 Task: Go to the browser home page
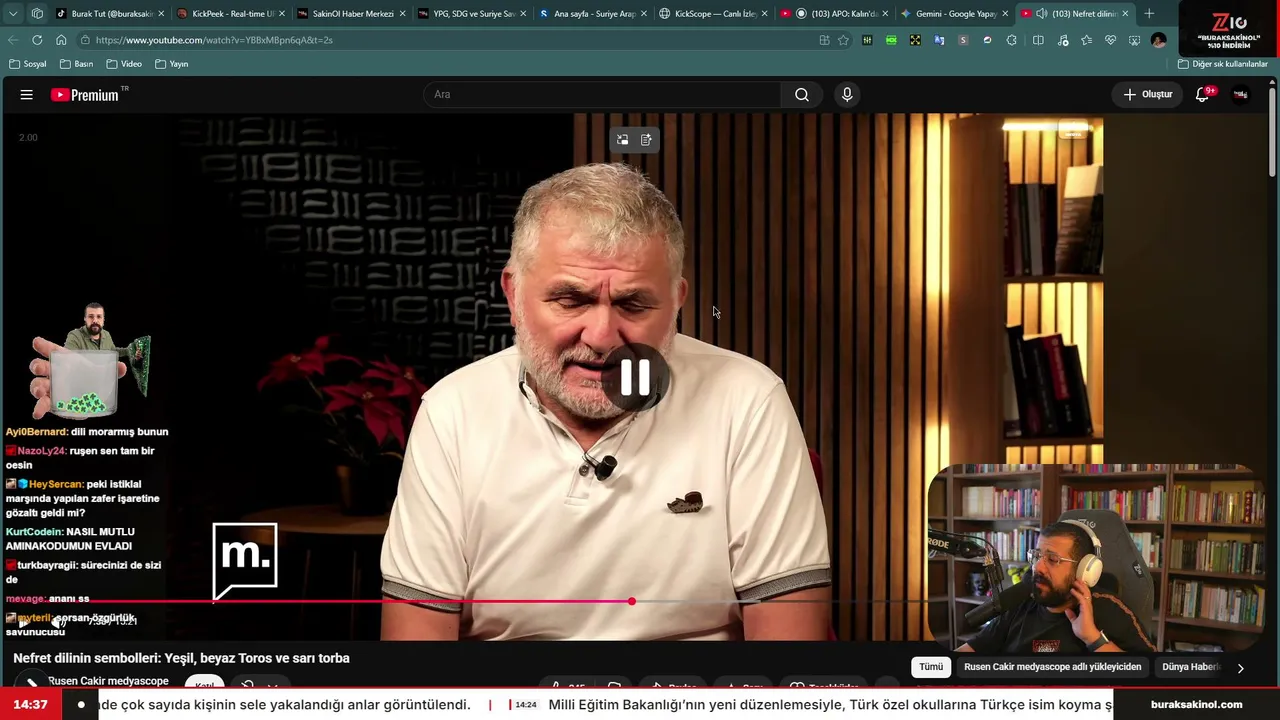tap(61, 40)
